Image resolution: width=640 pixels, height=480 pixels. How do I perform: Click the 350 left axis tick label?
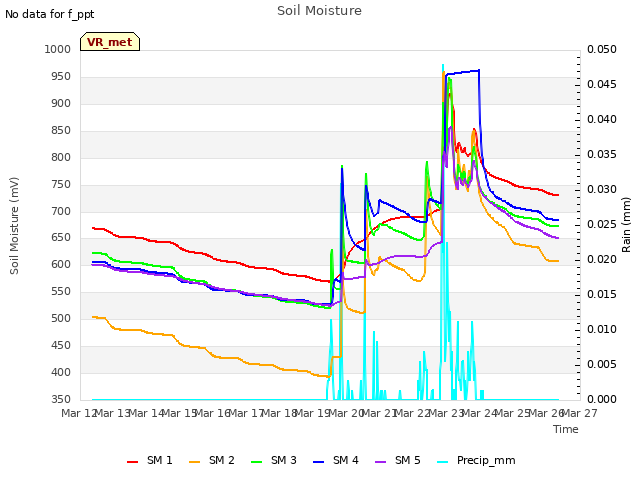pos(61,399)
